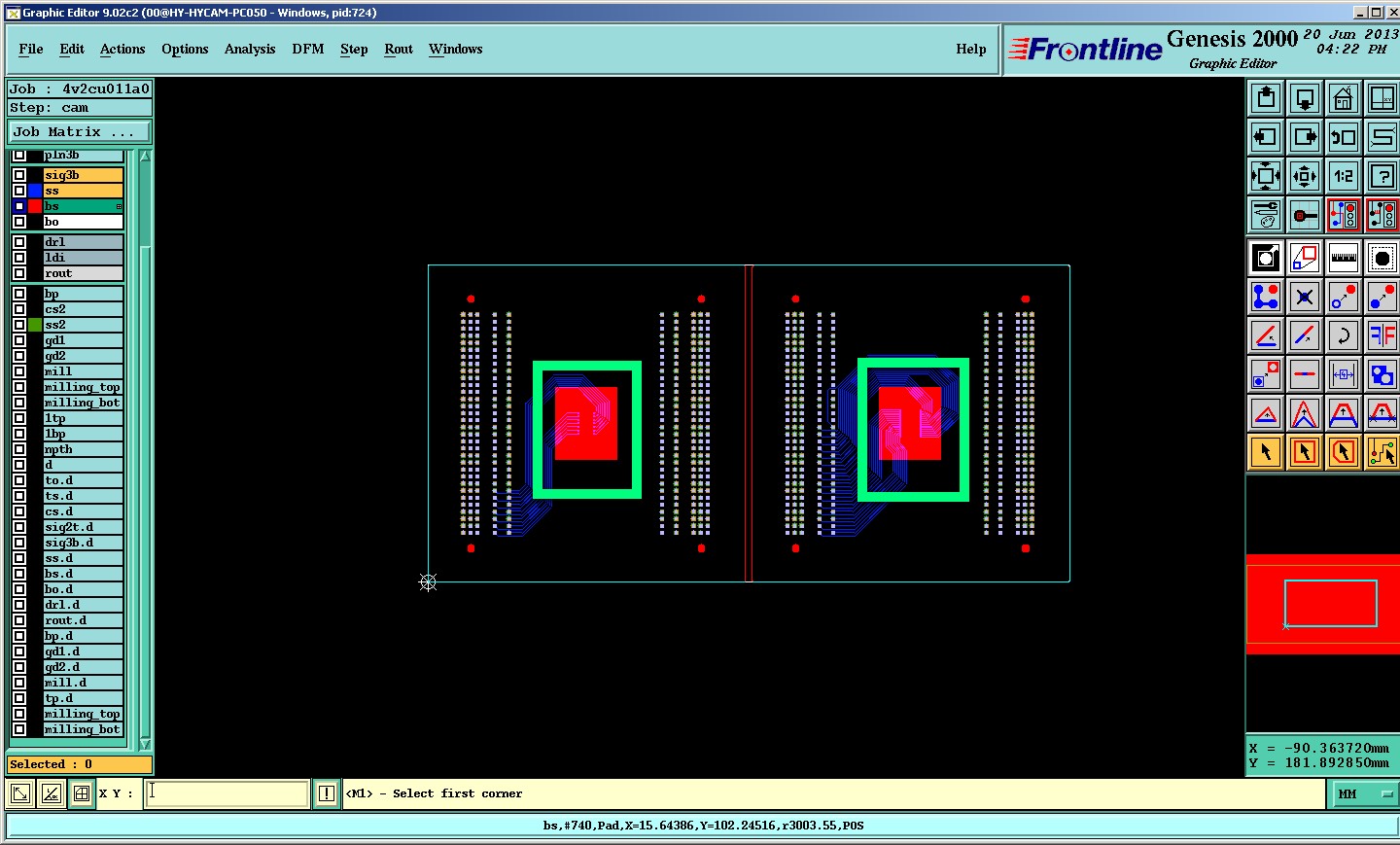Select the layer named mill

[x=84, y=371]
